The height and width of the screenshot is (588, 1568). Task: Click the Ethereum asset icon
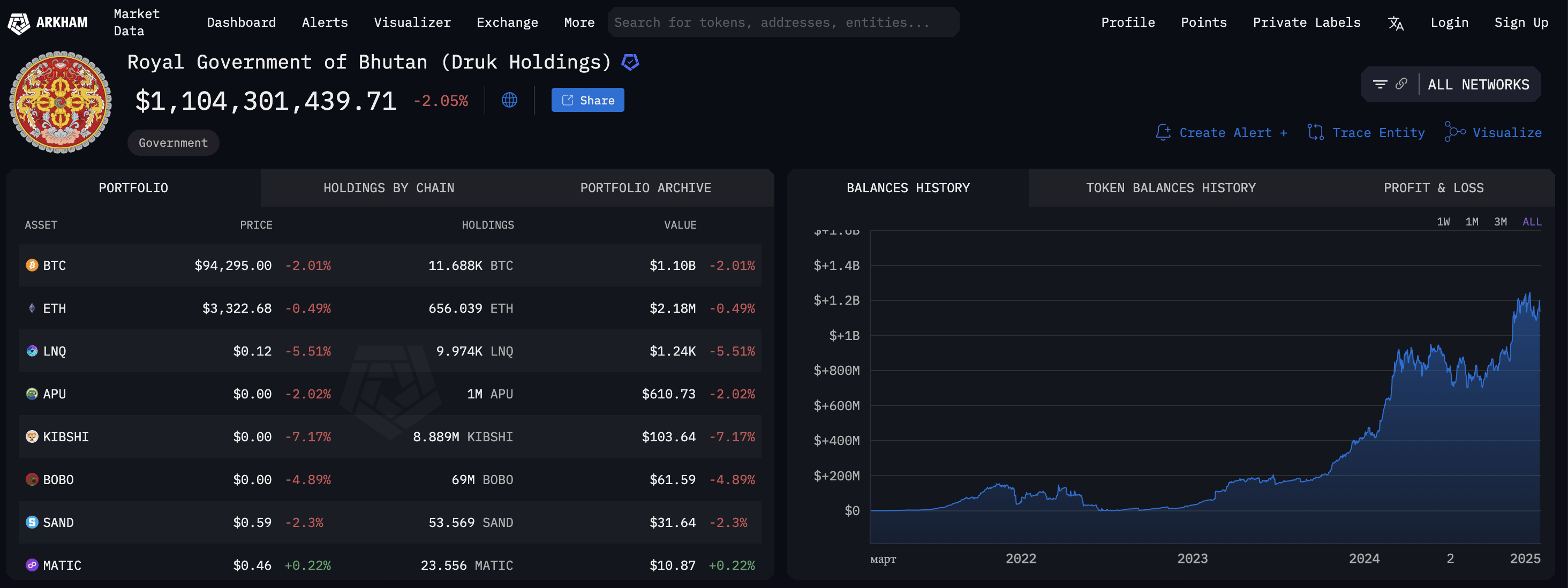click(x=32, y=308)
